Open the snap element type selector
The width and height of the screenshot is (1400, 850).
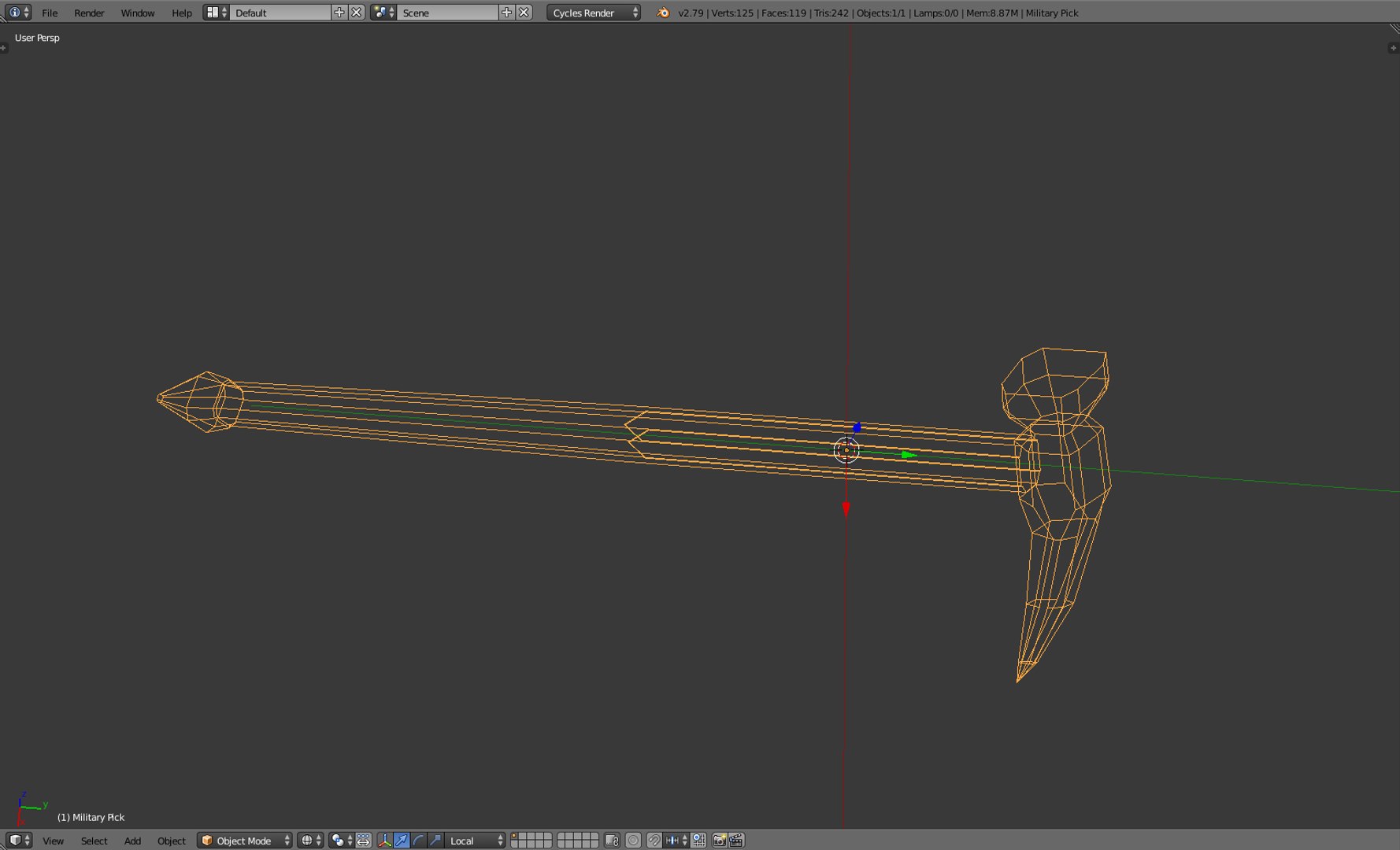click(x=676, y=841)
